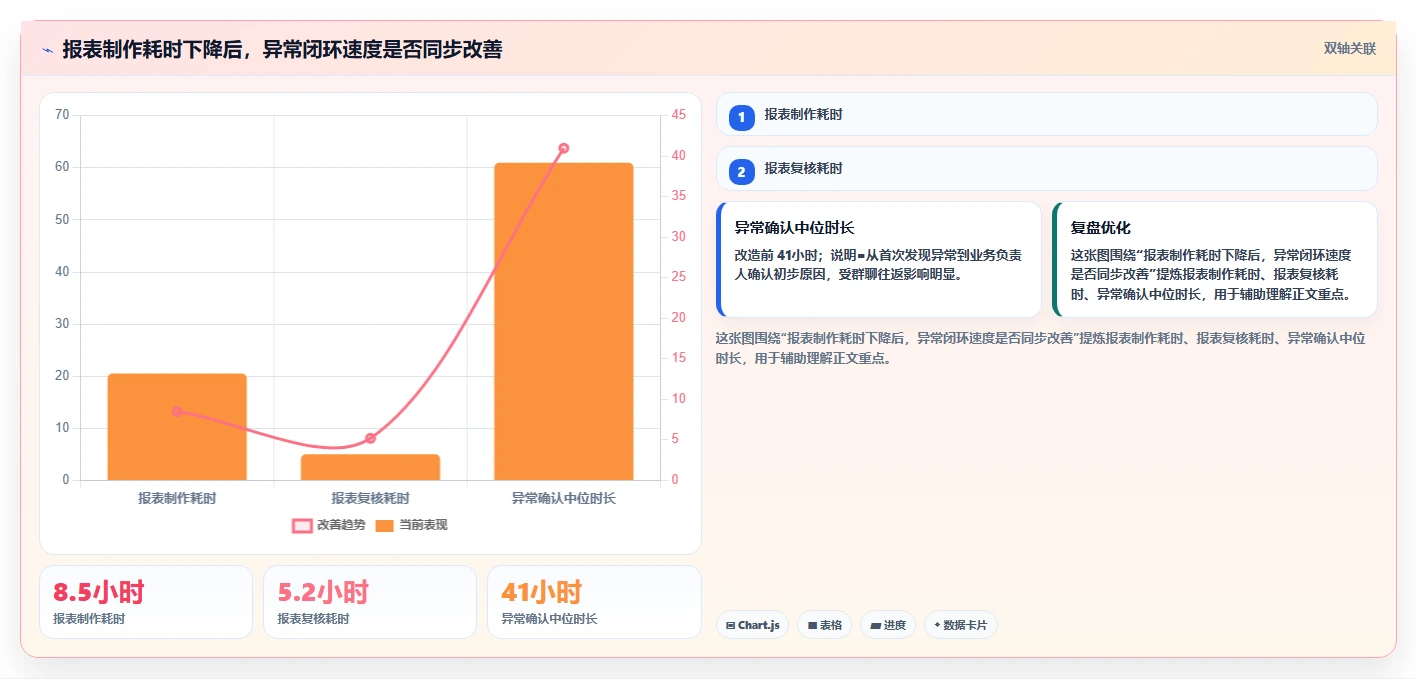Select the 41小时 stat card
1417x679 pixels.
tap(594, 602)
